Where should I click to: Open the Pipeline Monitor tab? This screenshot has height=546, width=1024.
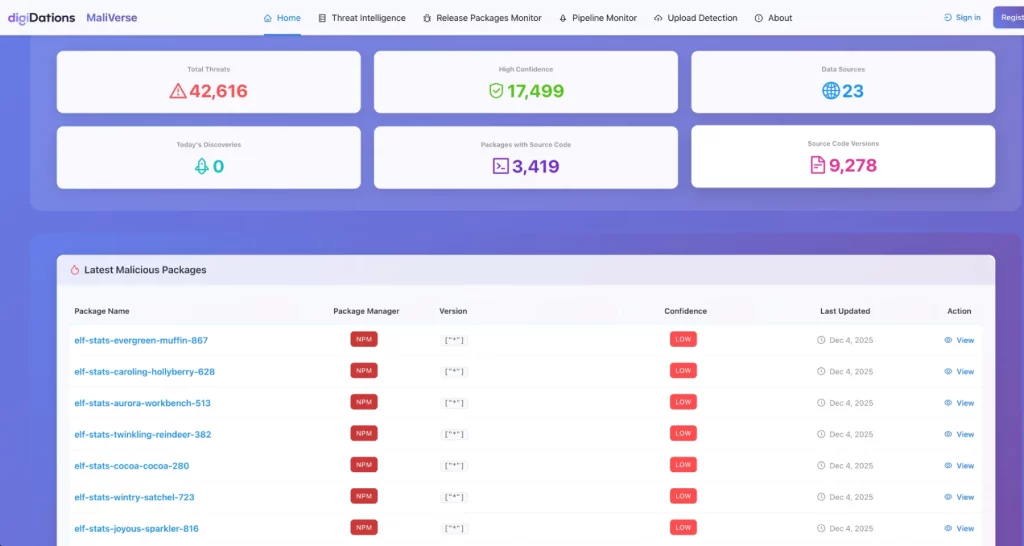[x=597, y=18]
